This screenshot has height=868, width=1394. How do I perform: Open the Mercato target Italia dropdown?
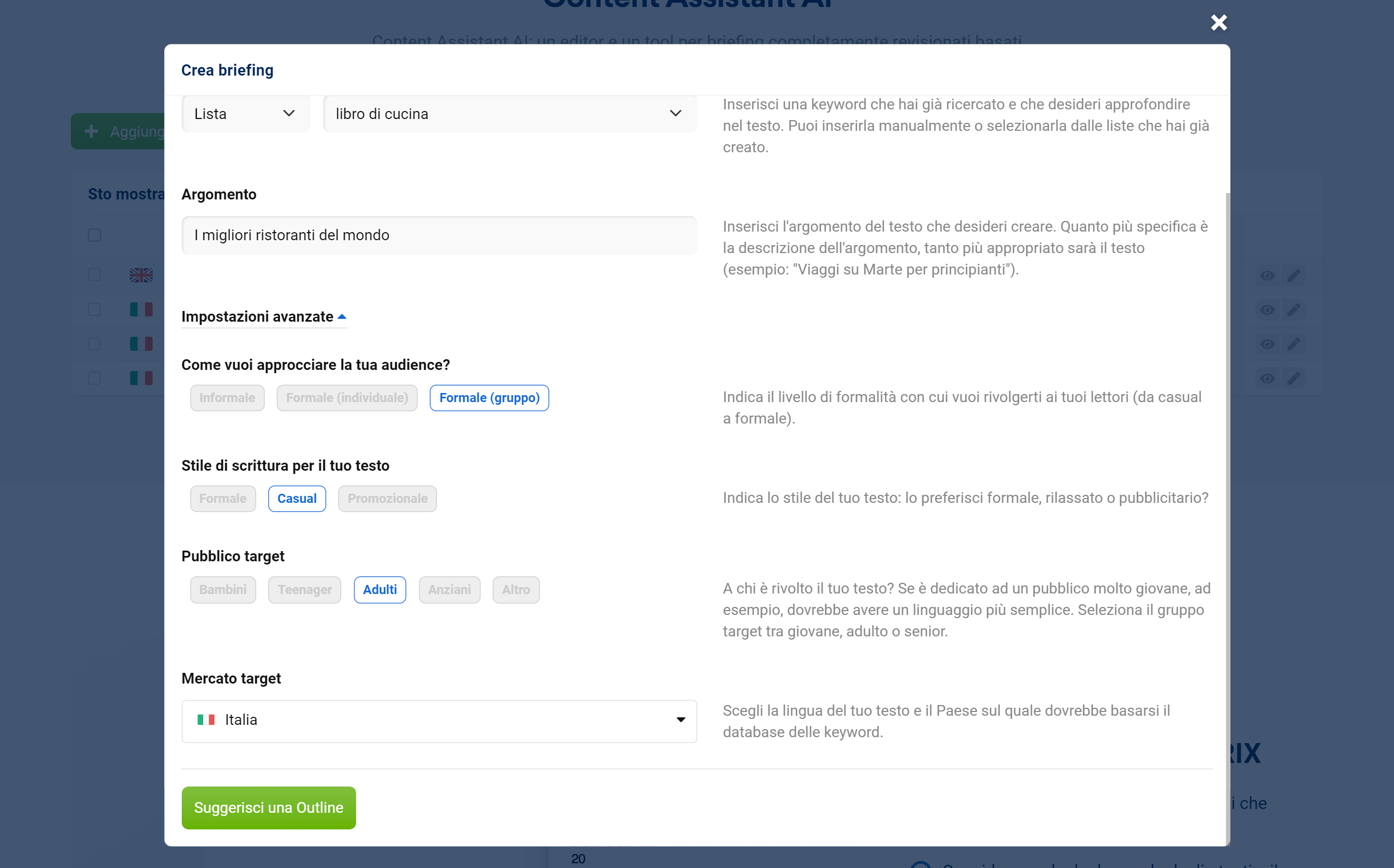(439, 721)
